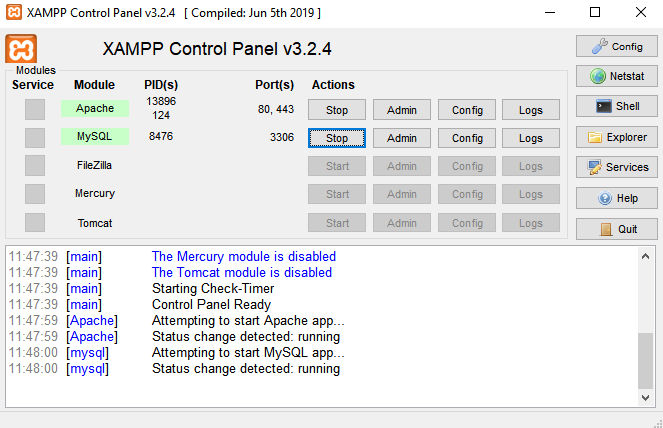This screenshot has width=663, height=428.
Task: Open Services via the services icon
Action: (x=616, y=167)
